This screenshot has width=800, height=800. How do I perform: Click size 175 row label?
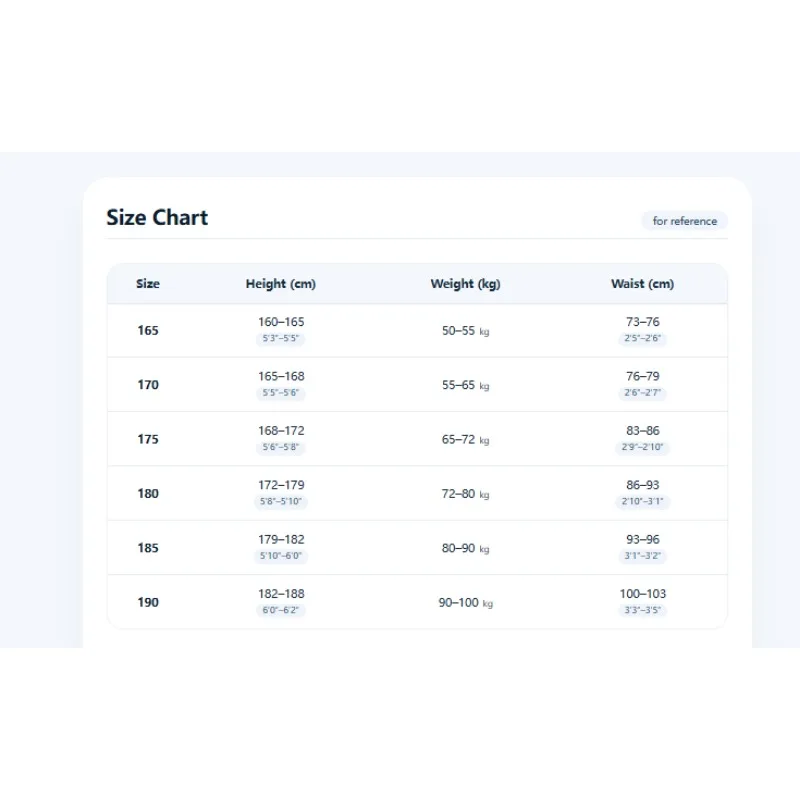[x=148, y=439]
